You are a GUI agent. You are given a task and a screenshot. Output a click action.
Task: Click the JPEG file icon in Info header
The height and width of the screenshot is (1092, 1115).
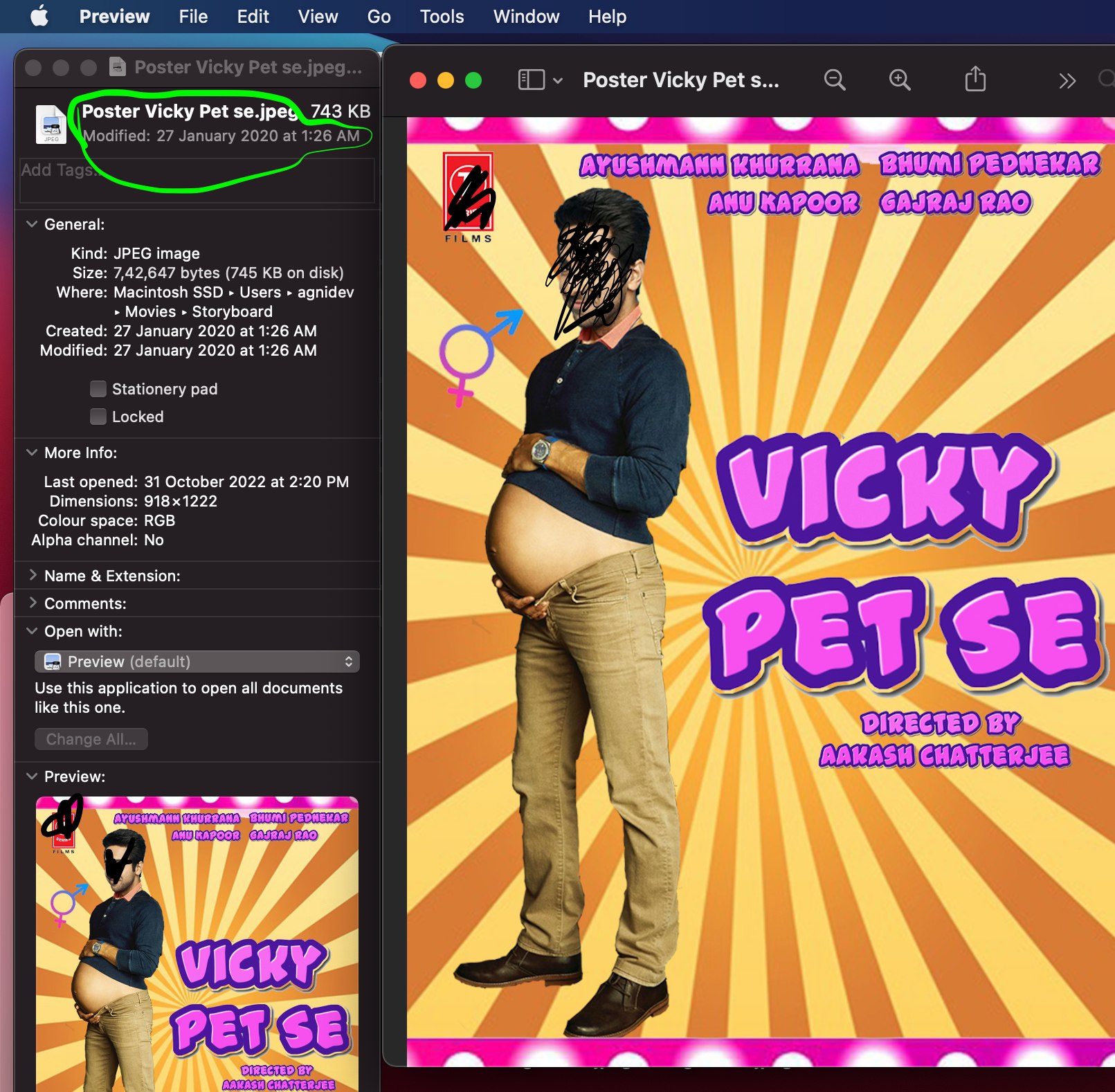tap(51, 125)
